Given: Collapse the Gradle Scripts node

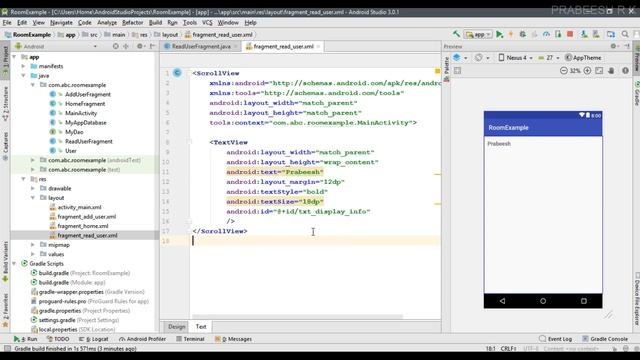Looking at the screenshot, I should pos(14,264).
